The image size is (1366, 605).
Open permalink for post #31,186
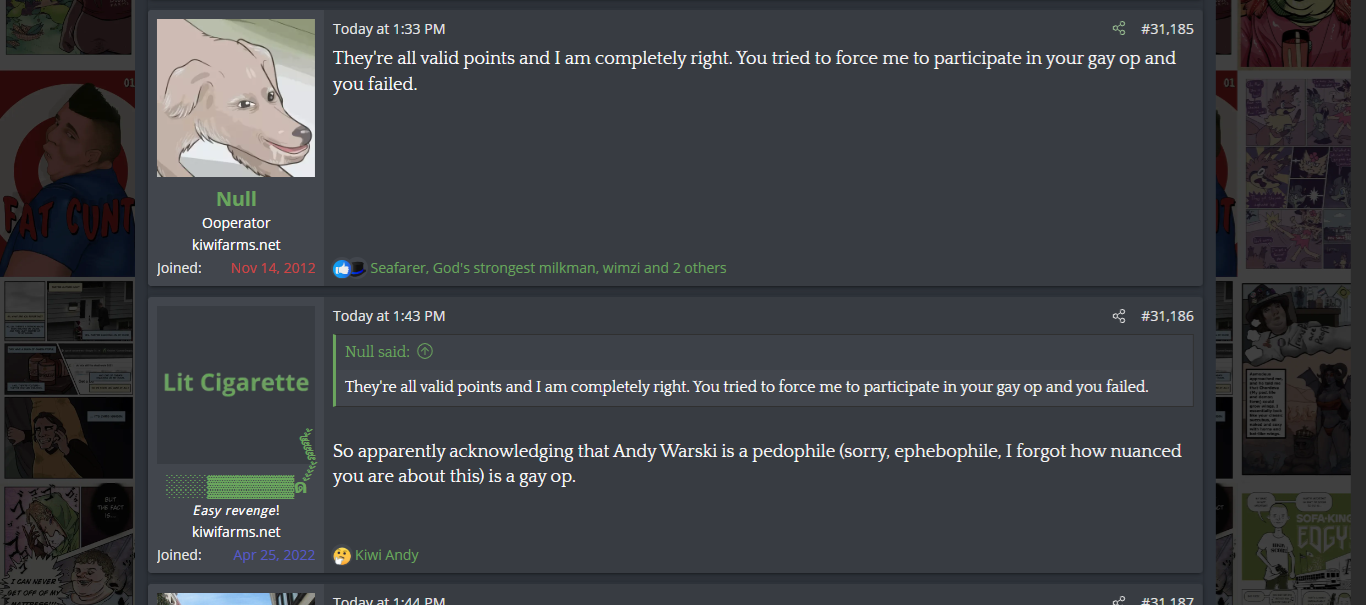point(1167,316)
